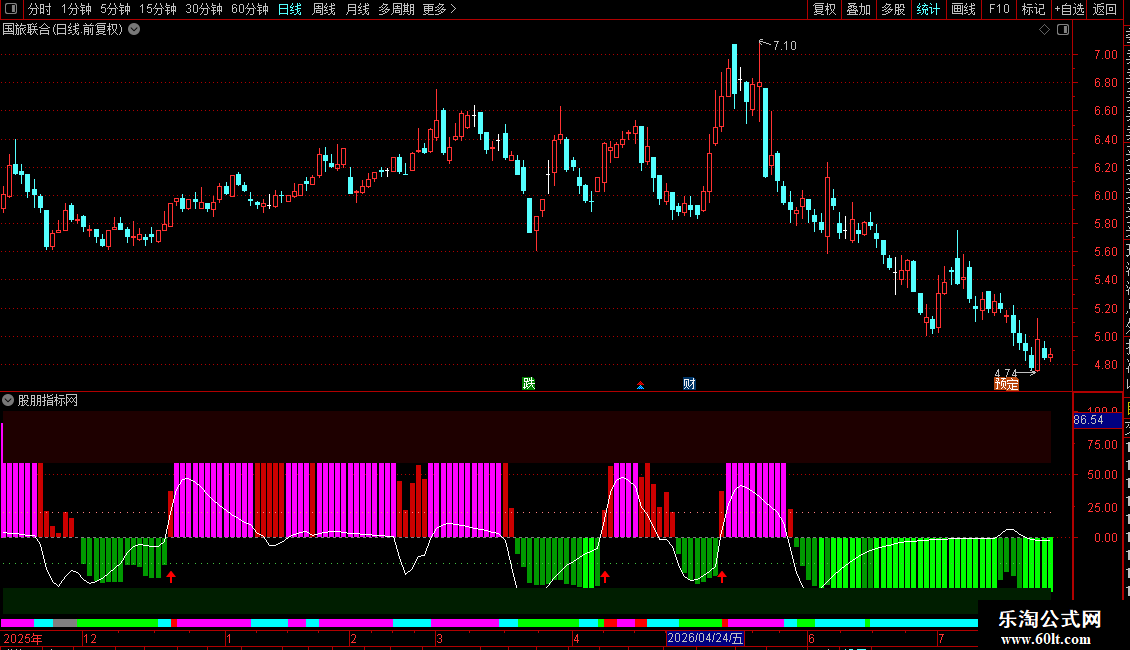The height and width of the screenshot is (650, 1130).
Task: Click the 7.10 high price label
Action: [785, 45]
